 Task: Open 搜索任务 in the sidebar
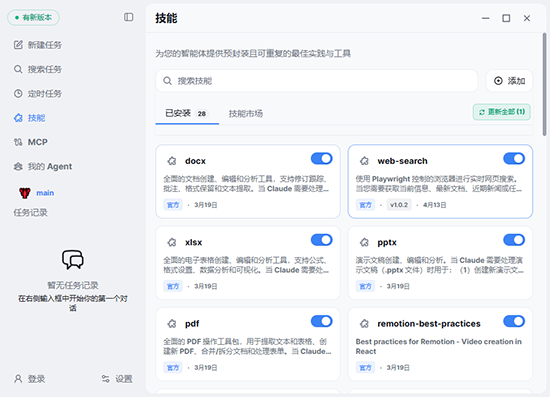[x=45, y=69]
